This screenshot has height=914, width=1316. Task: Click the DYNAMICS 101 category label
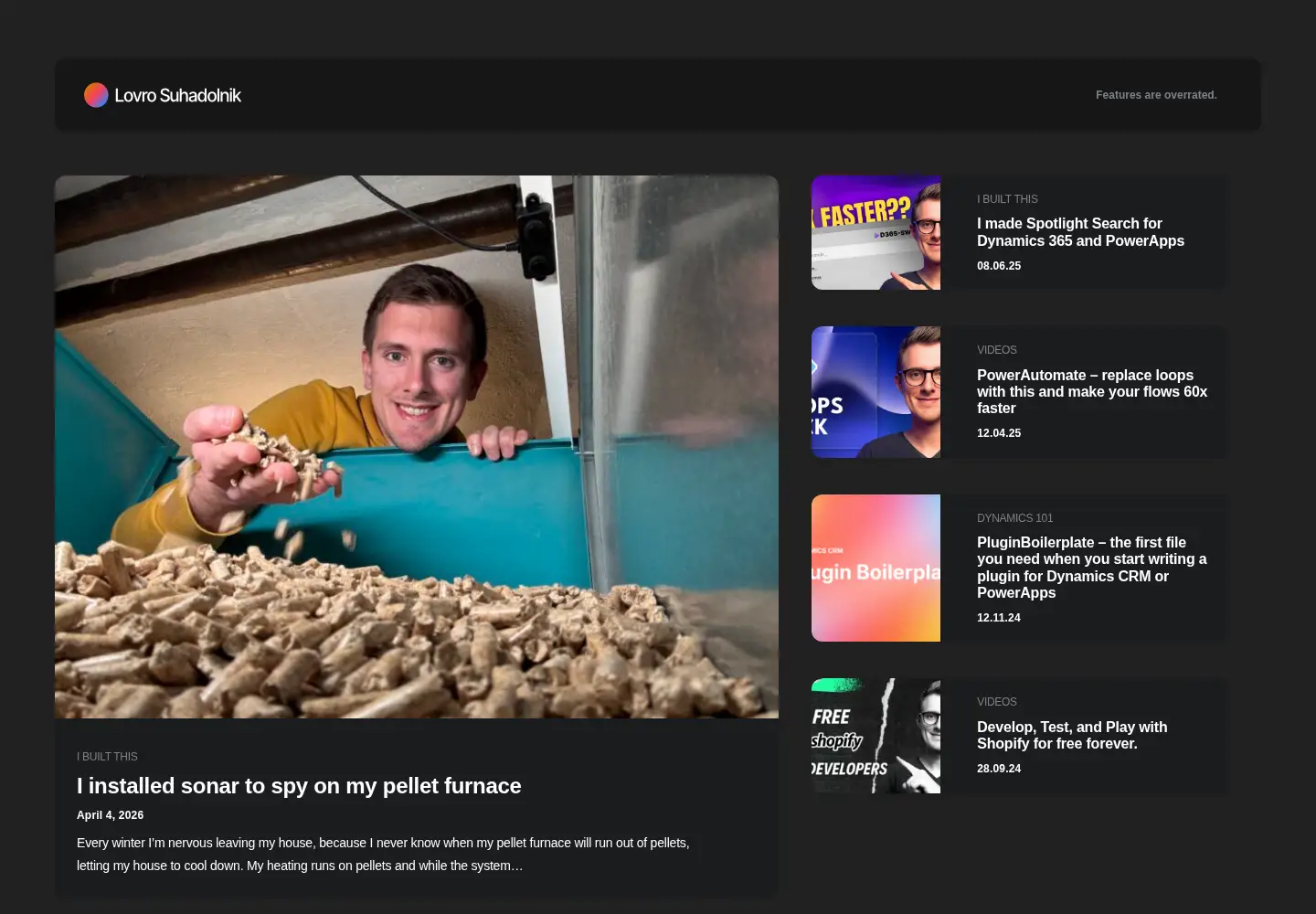click(1014, 518)
